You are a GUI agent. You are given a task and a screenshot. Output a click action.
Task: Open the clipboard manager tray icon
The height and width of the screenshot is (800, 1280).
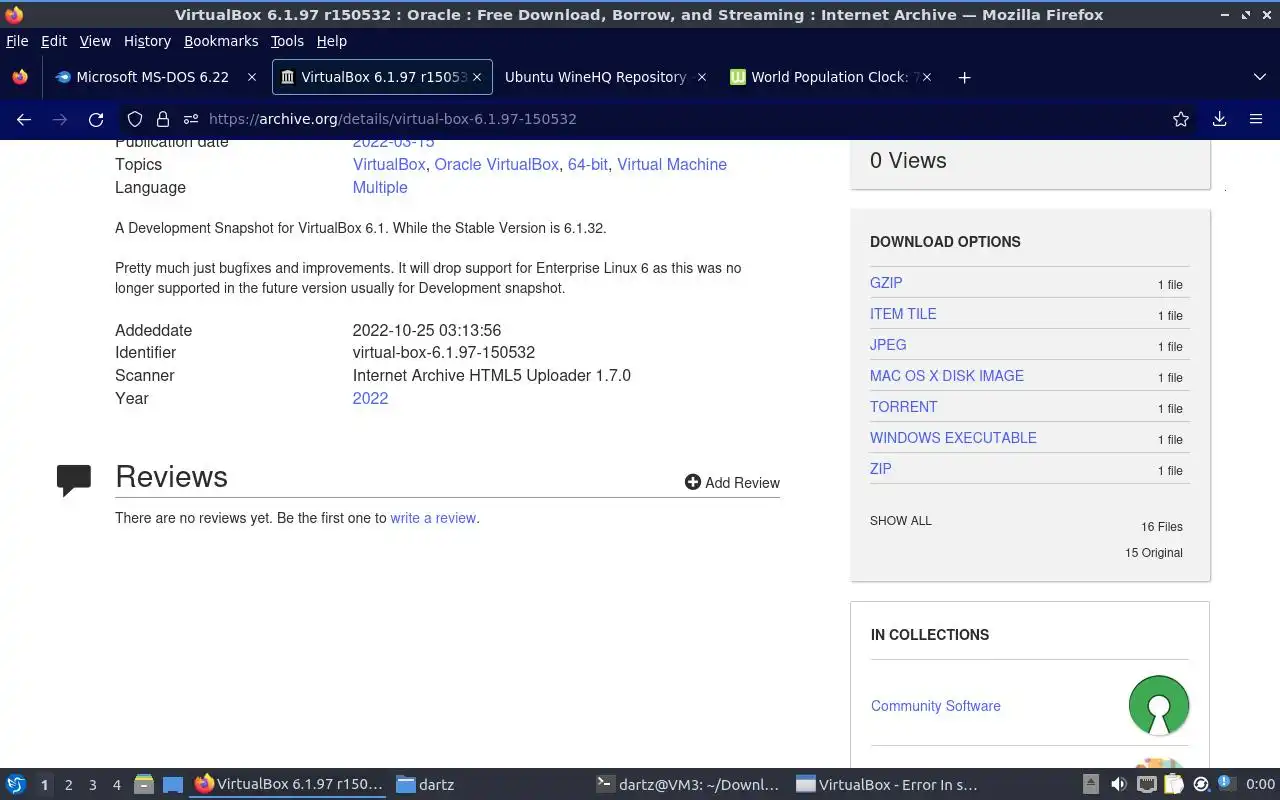click(1174, 785)
